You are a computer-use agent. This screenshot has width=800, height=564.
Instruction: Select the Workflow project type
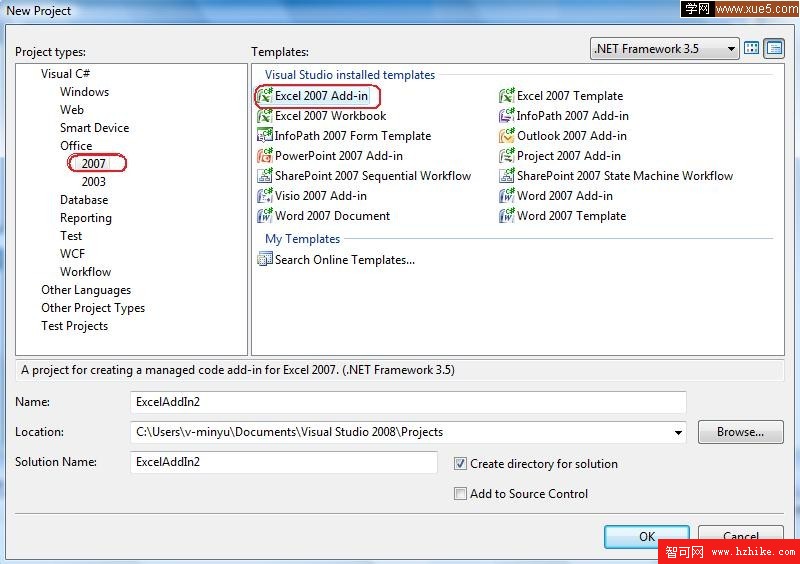pyautogui.click(x=86, y=272)
